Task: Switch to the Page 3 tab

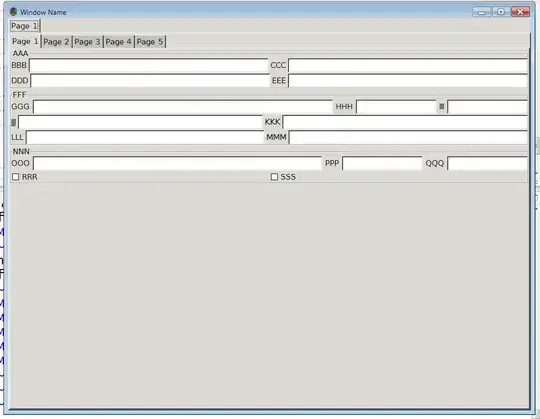Action: coord(87,42)
